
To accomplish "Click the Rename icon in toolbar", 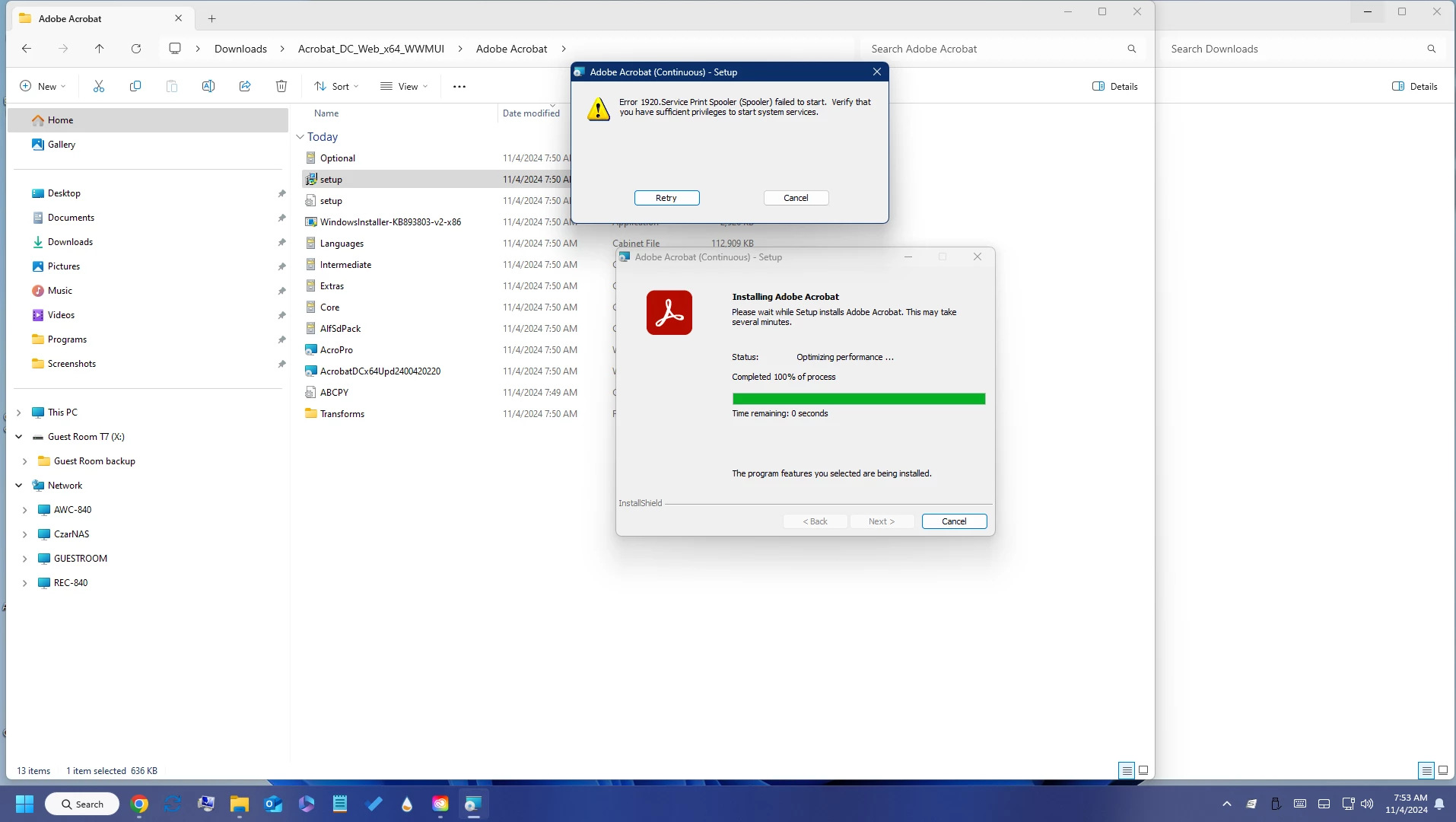I will pyautogui.click(x=208, y=86).
